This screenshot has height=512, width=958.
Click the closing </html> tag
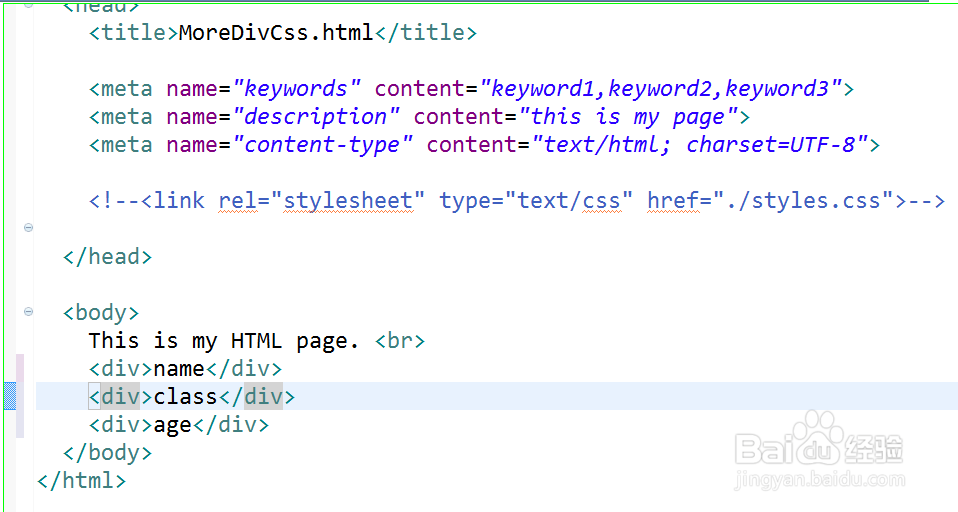(x=81, y=481)
